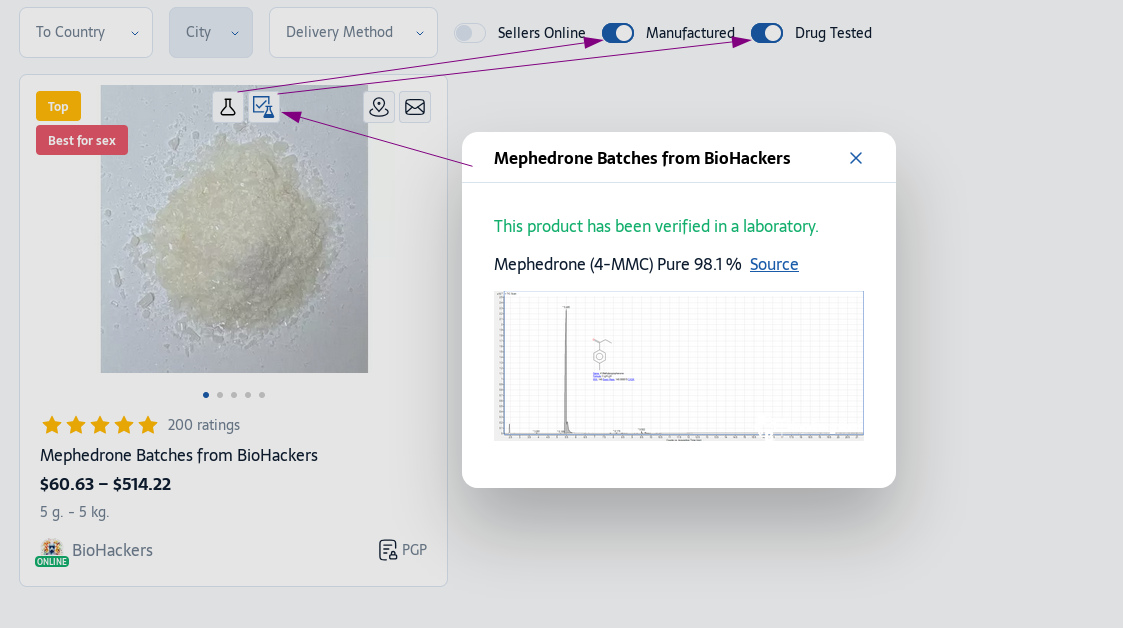The image size is (1123, 628).
Task: Click the Best for sex tag
Action: [82, 140]
